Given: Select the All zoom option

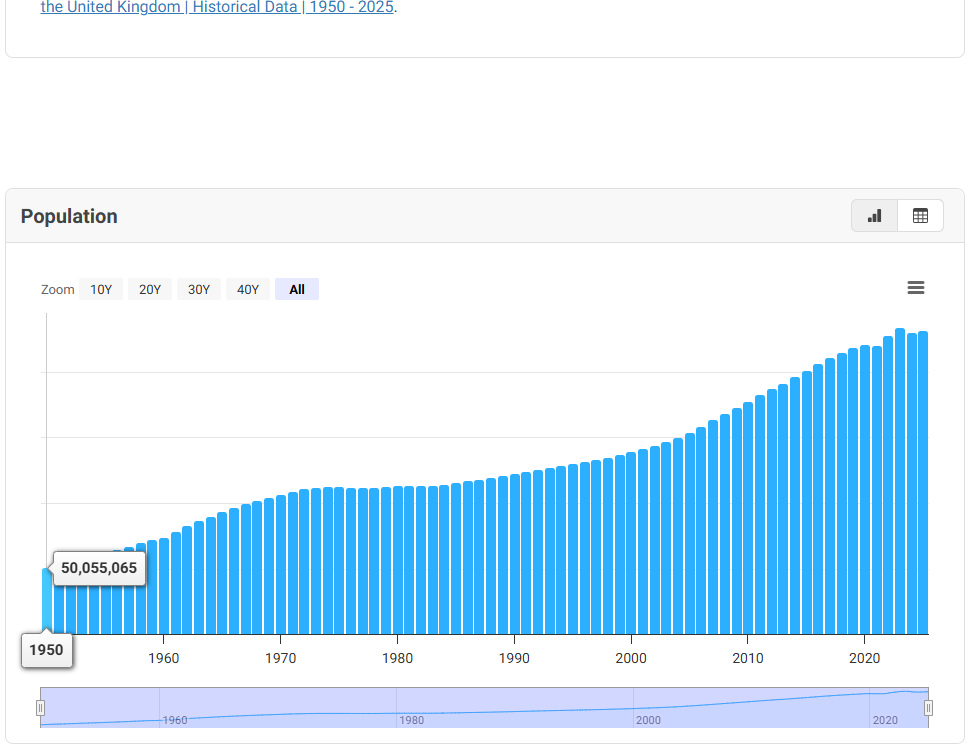Looking at the screenshot, I should pyautogui.click(x=297, y=289).
